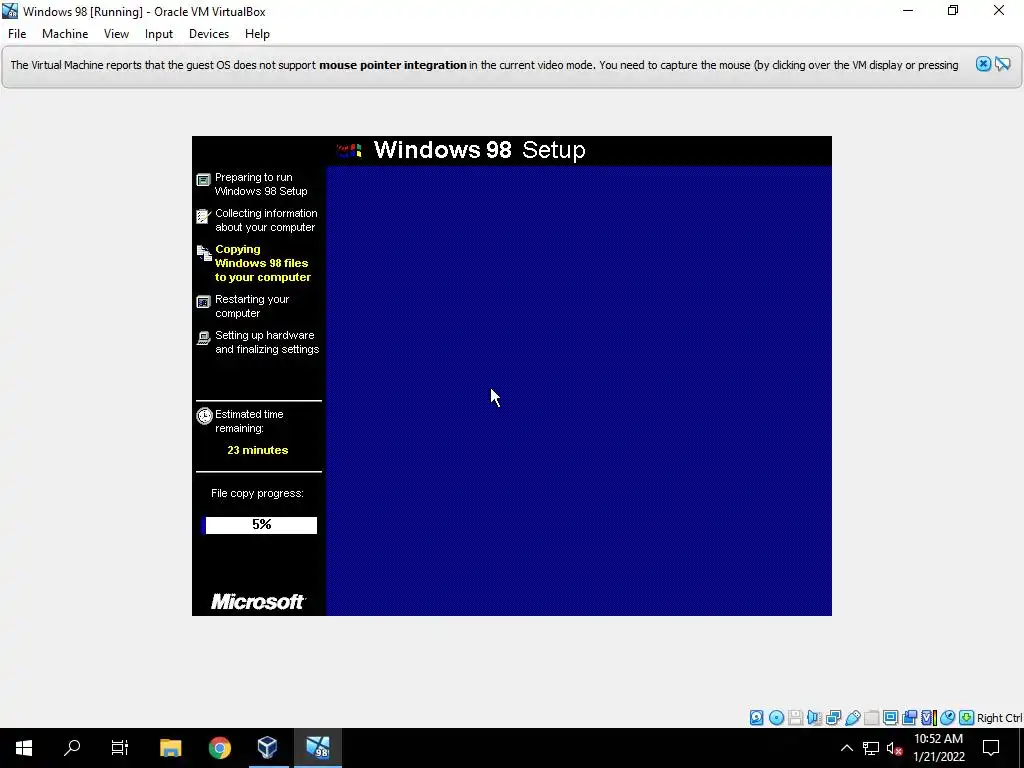Click the network adapters indicator
Image resolution: width=1024 pixels, height=768 pixels.
[x=833, y=718]
